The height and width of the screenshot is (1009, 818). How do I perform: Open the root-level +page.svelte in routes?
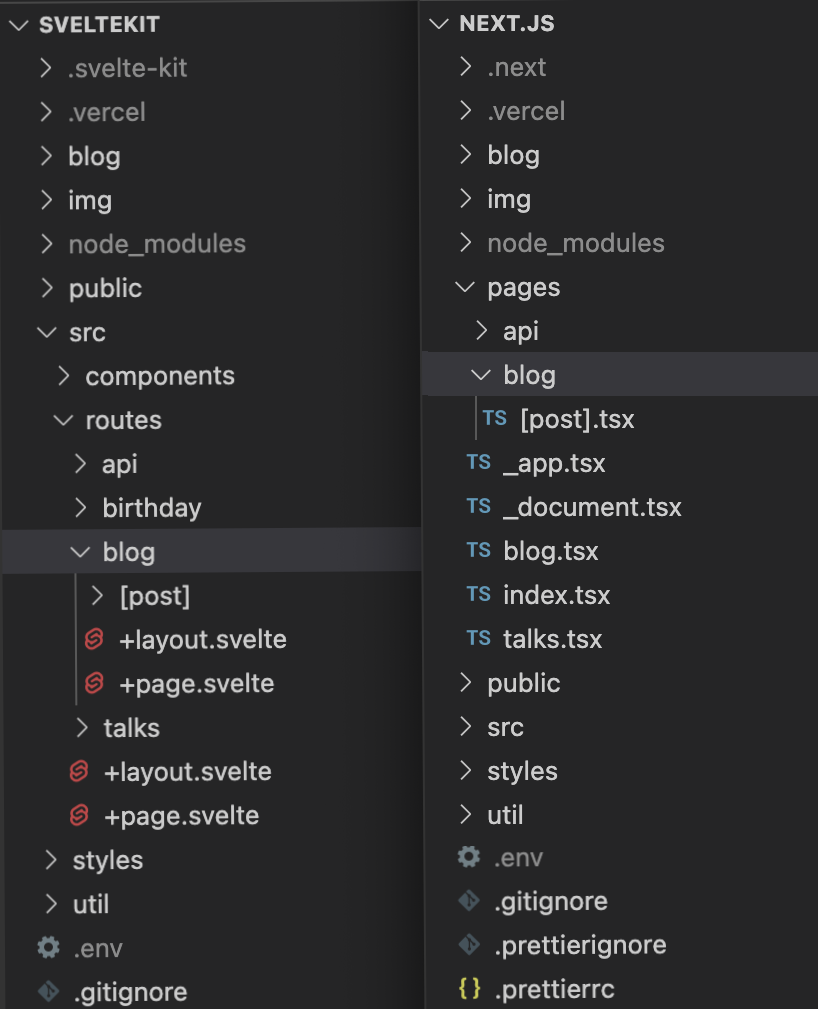(x=181, y=816)
